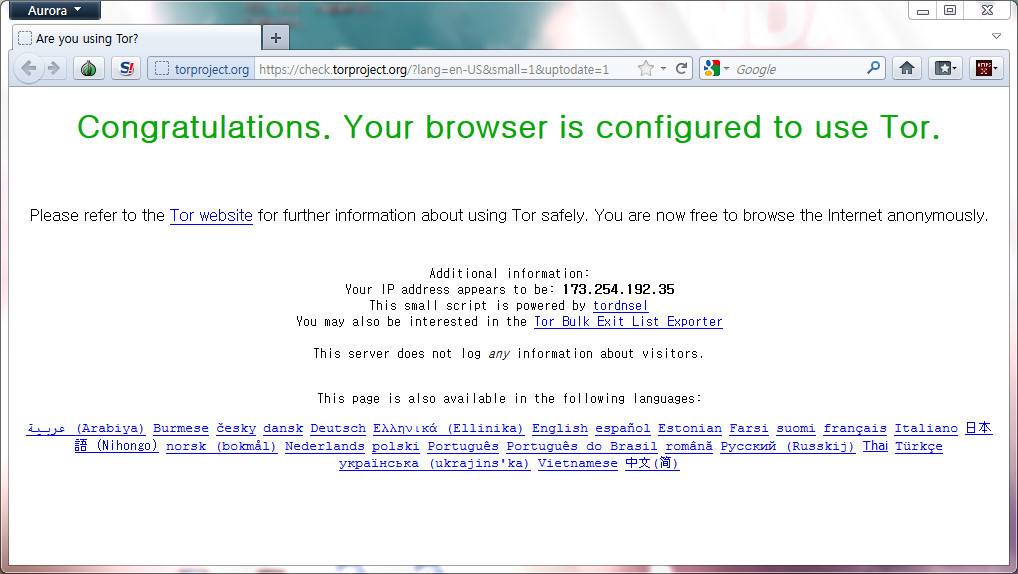
Task: Switch page language to Türkçe
Action: click(x=919, y=446)
